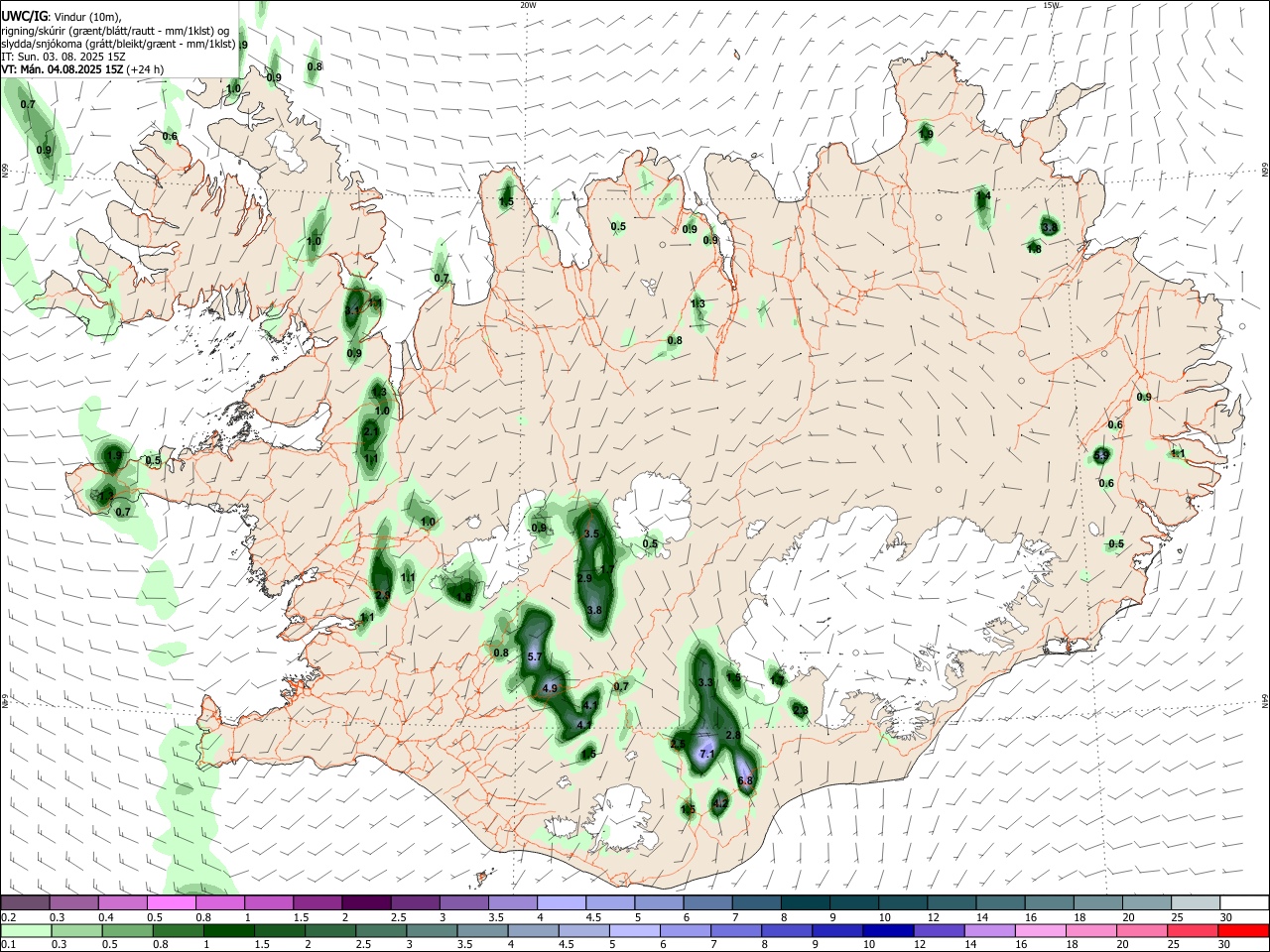Select the pale green 0.1 swatch in the bottom rain scale
1270x952 pixels.
pyautogui.click(x=26, y=930)
